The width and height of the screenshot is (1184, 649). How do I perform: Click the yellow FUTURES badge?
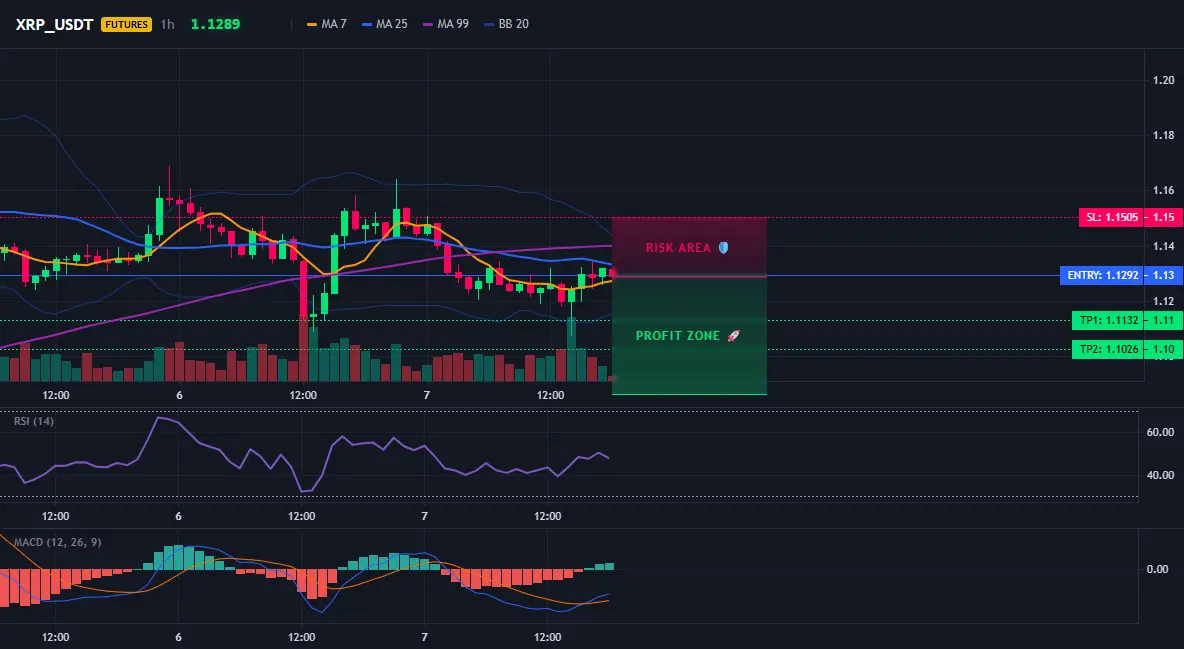(x=126, y=24)
